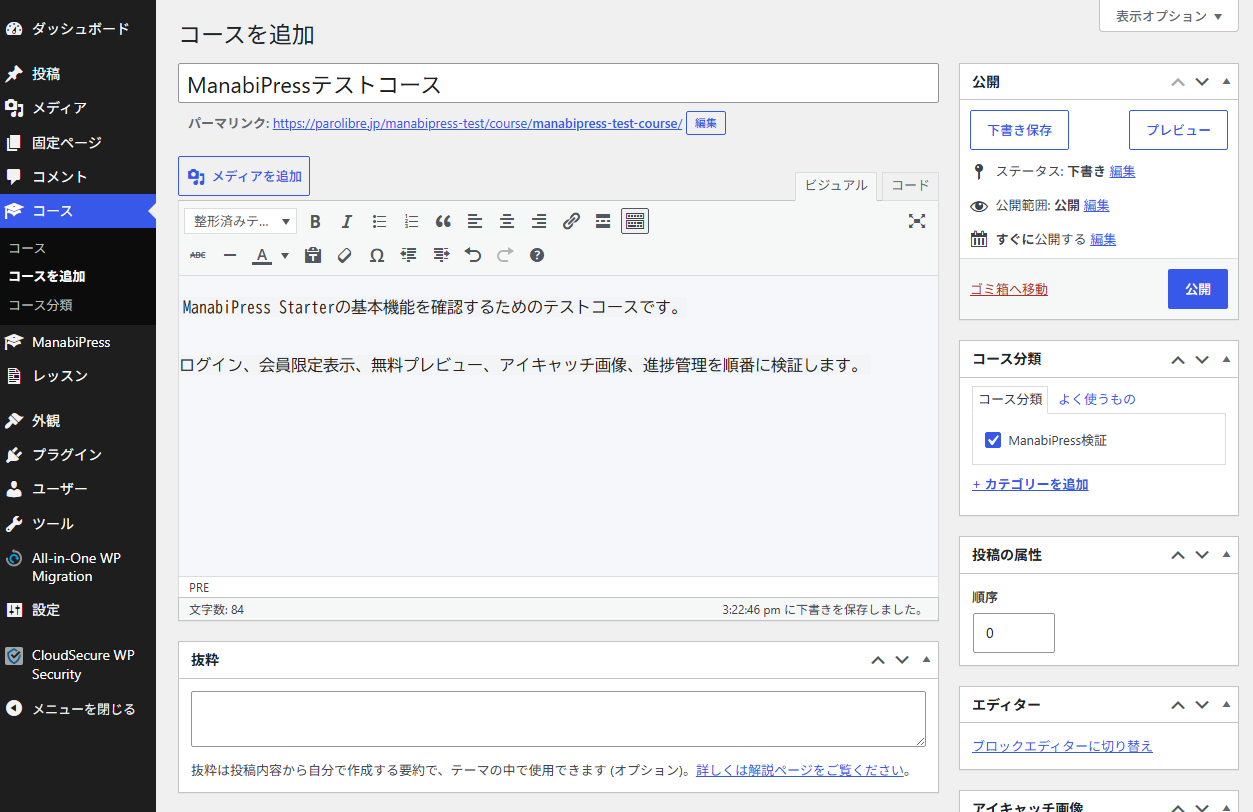
Task: Collapse the 抜粋 panel
Action: pos(926,660)
